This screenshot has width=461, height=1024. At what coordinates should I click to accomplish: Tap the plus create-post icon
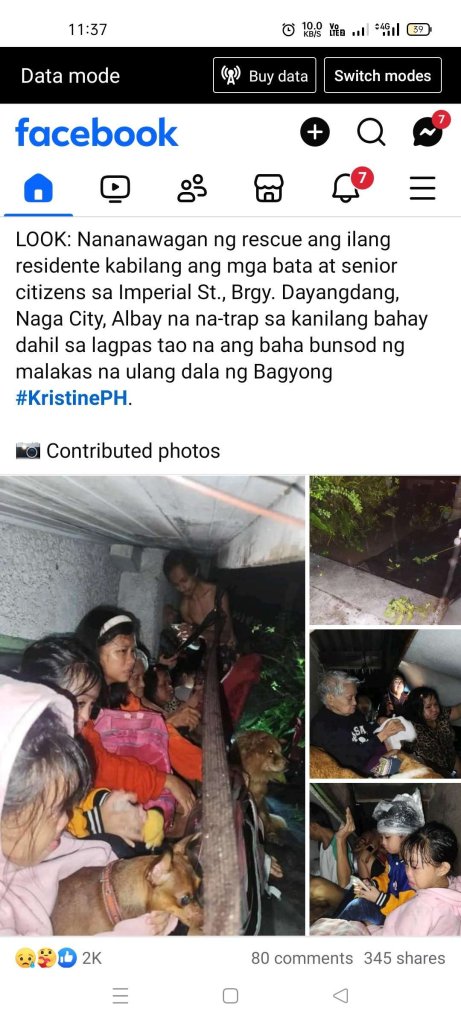click(x=315, y=133)
